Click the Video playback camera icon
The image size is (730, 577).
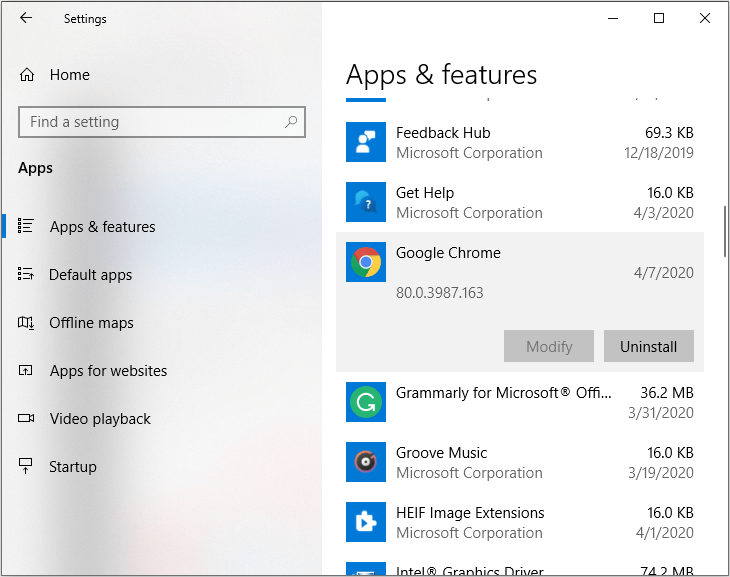point(26,418)
